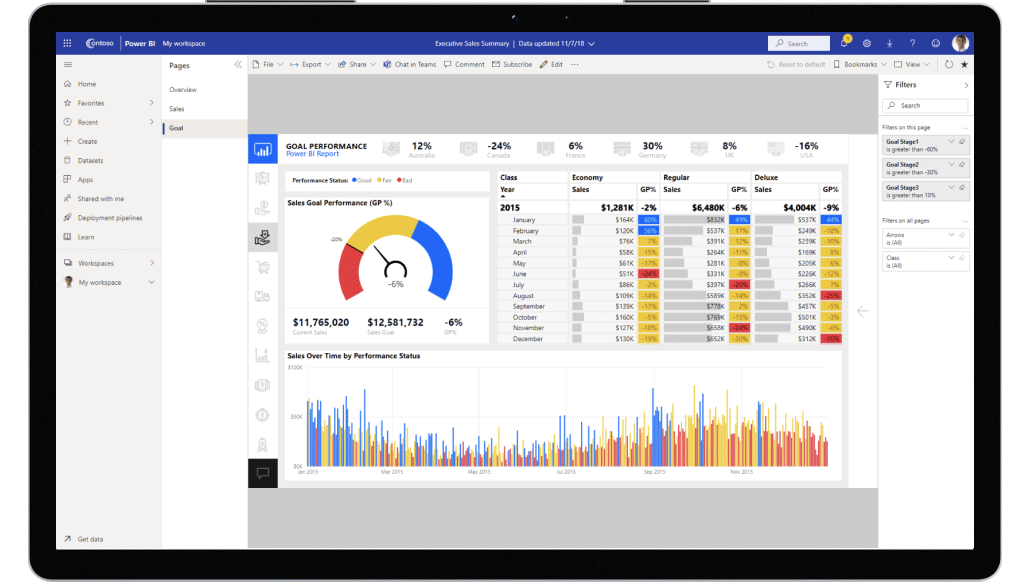The width and height of the screenshot is (1032, 582).
Task: Click the filter Search input field
Action: tap(925, 105)
